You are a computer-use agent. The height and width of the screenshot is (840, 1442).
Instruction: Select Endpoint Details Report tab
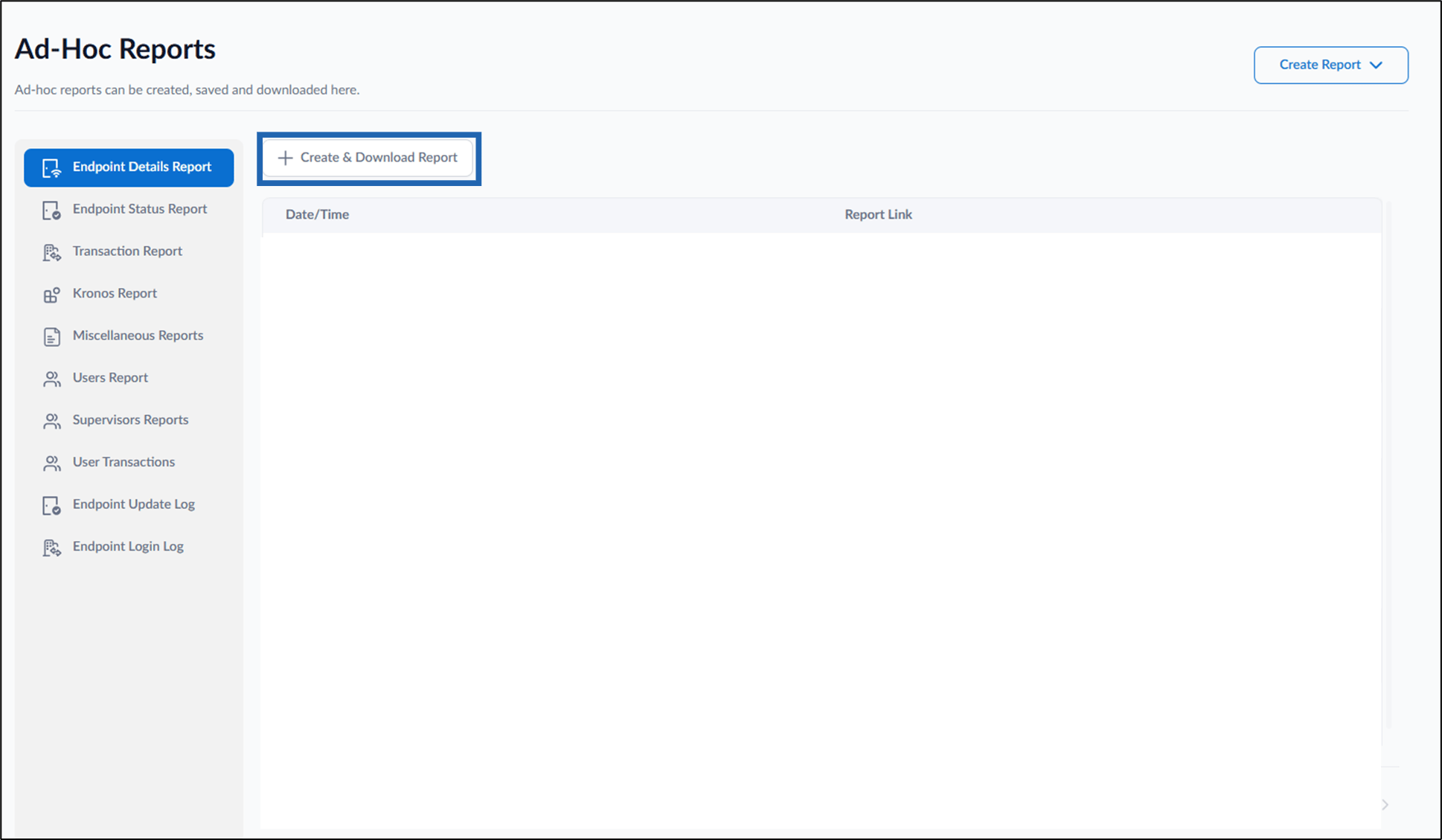pyautogui.click(x=129, y=167)
